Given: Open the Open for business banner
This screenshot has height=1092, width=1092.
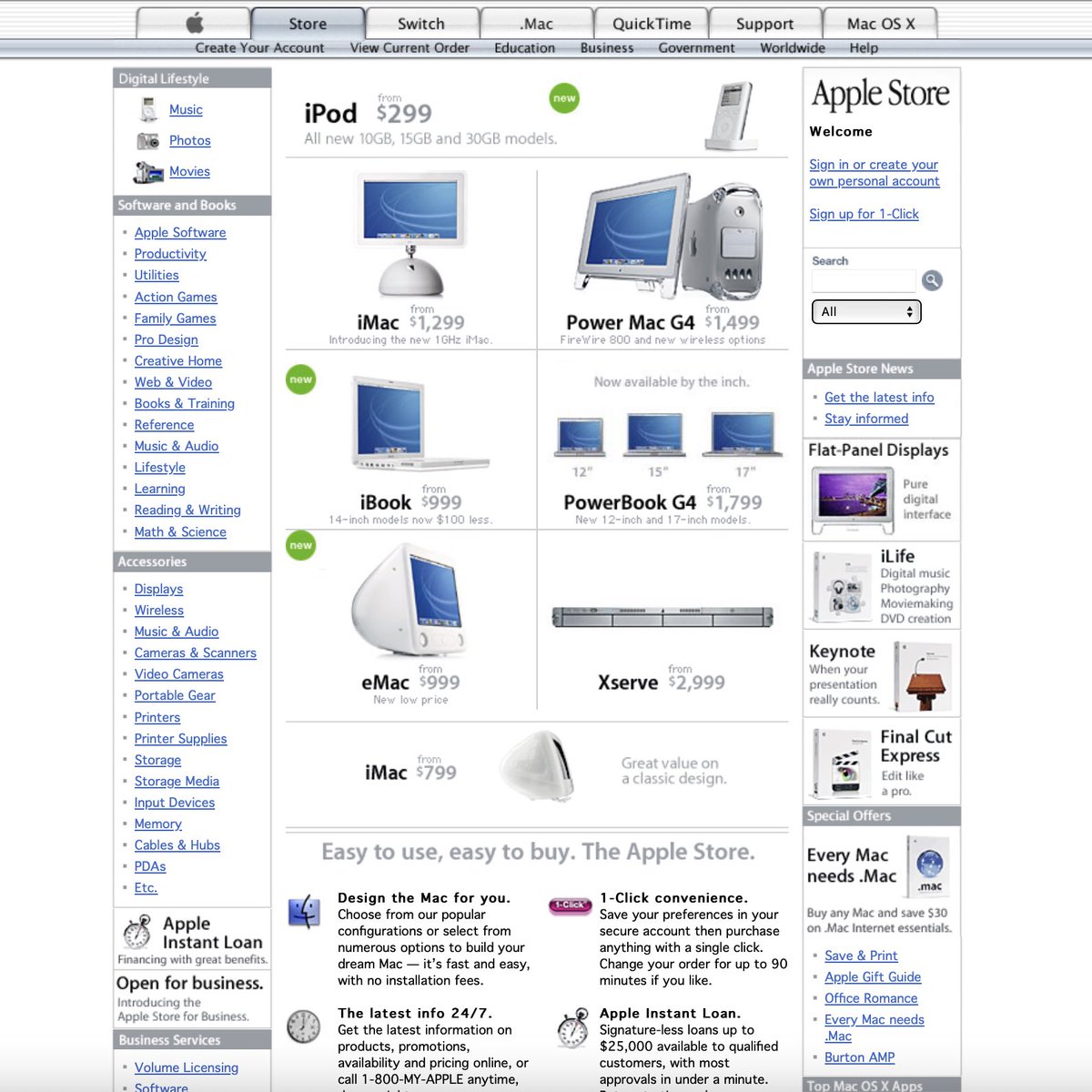Looking at the screenshot, I should coord(190,998).
